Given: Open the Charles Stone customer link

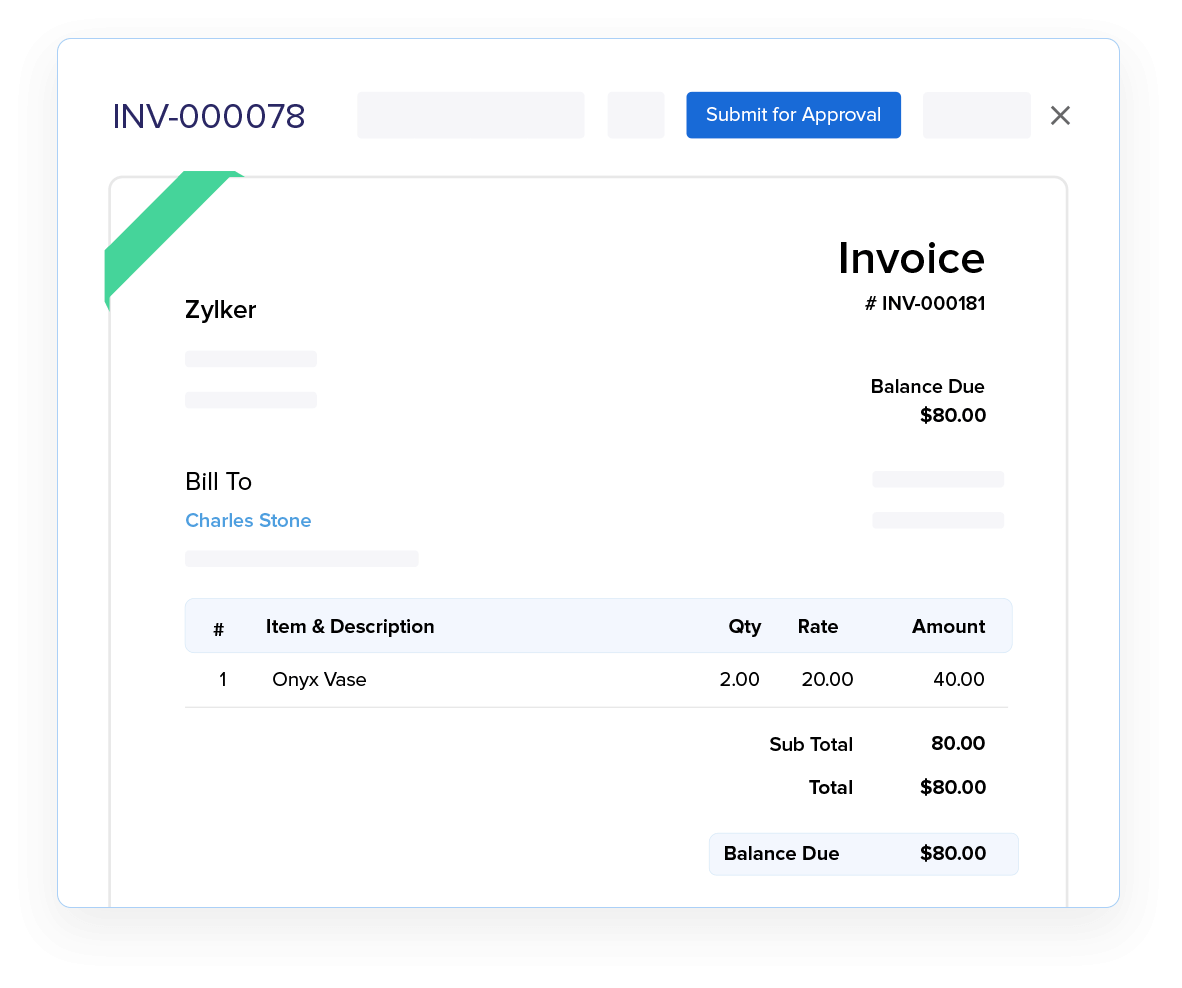Looking at the screenshot, I should click(248, 520).
